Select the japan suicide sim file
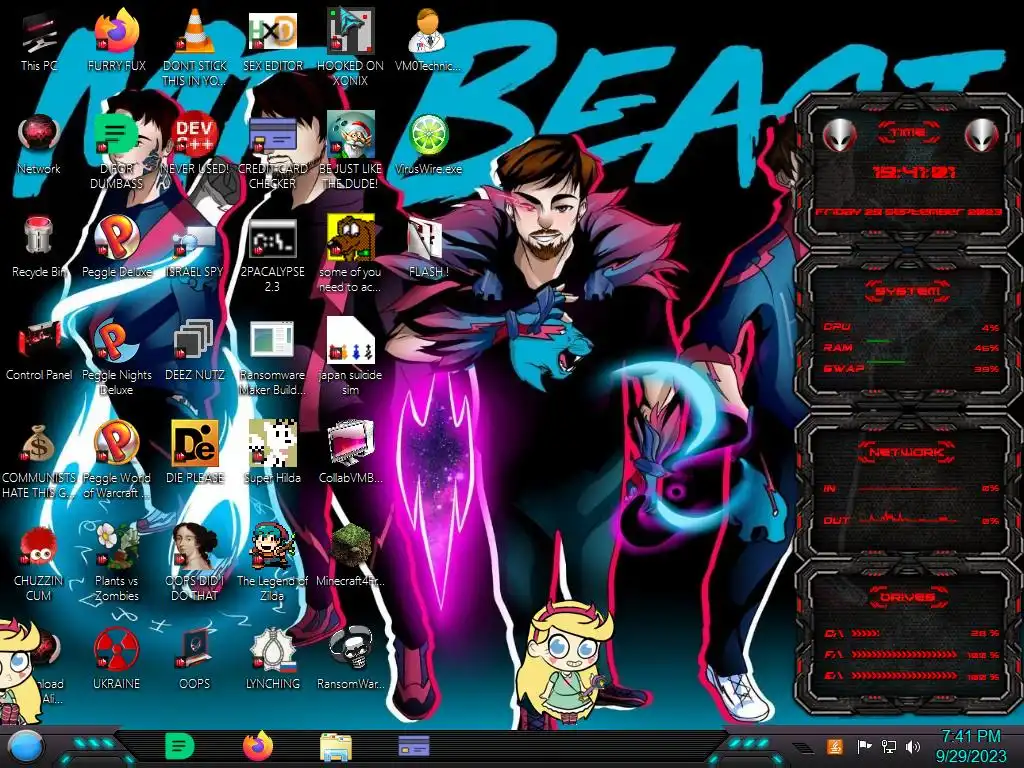 click(350, 358)
